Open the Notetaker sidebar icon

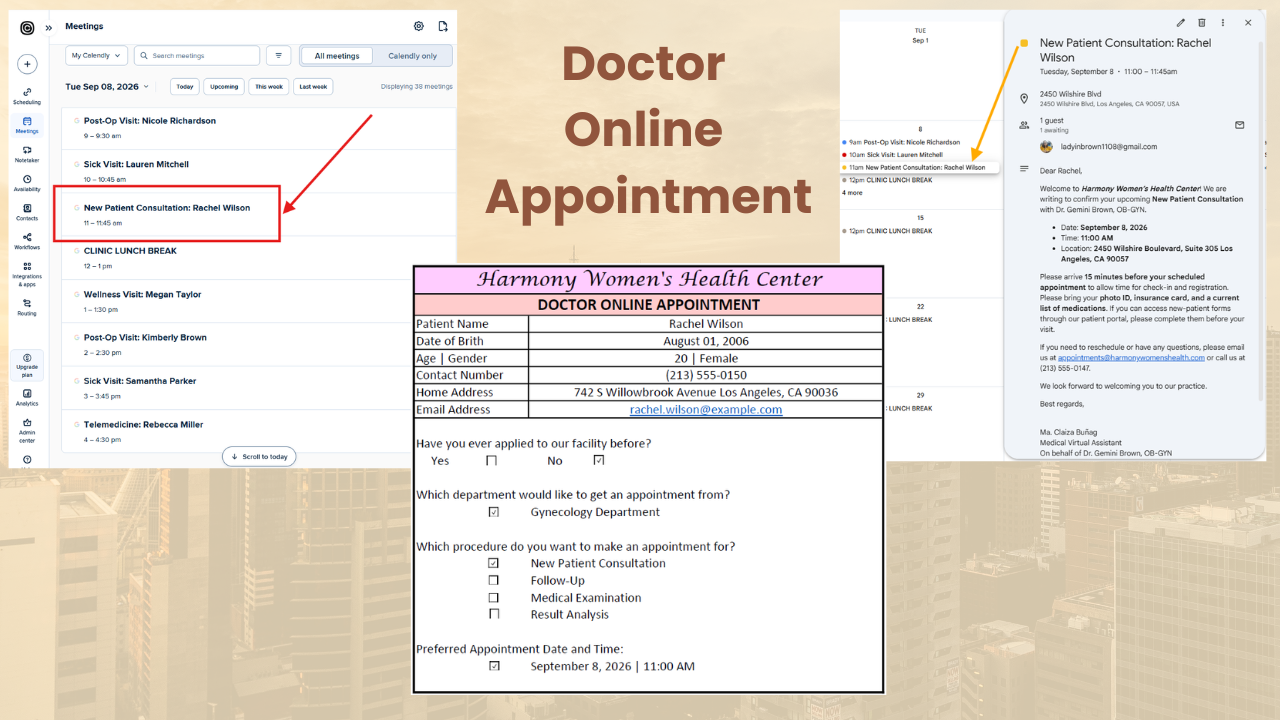click(x=27, y=154)
